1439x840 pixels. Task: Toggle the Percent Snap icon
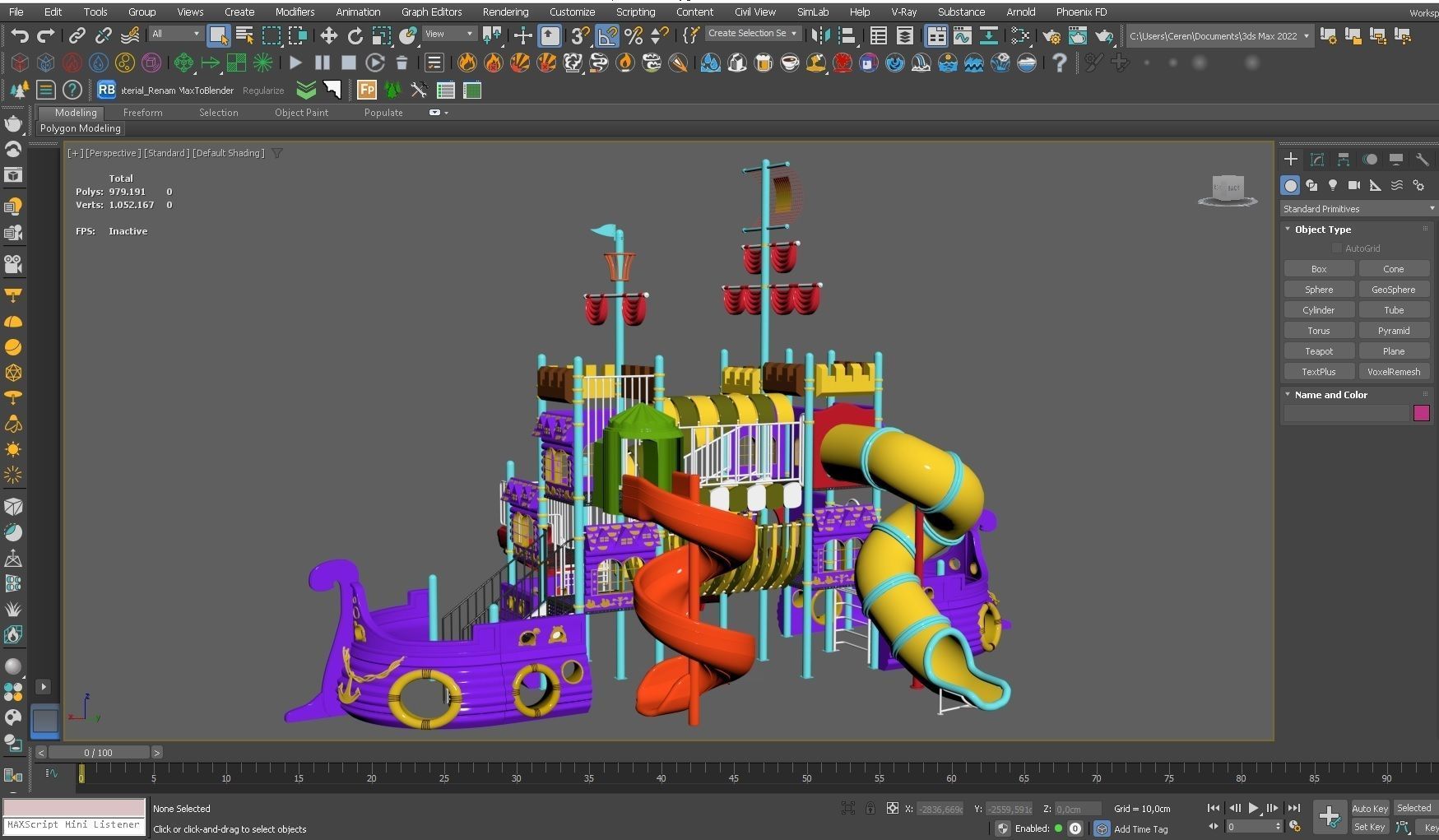pyautogui.click(x=633, y=35)
